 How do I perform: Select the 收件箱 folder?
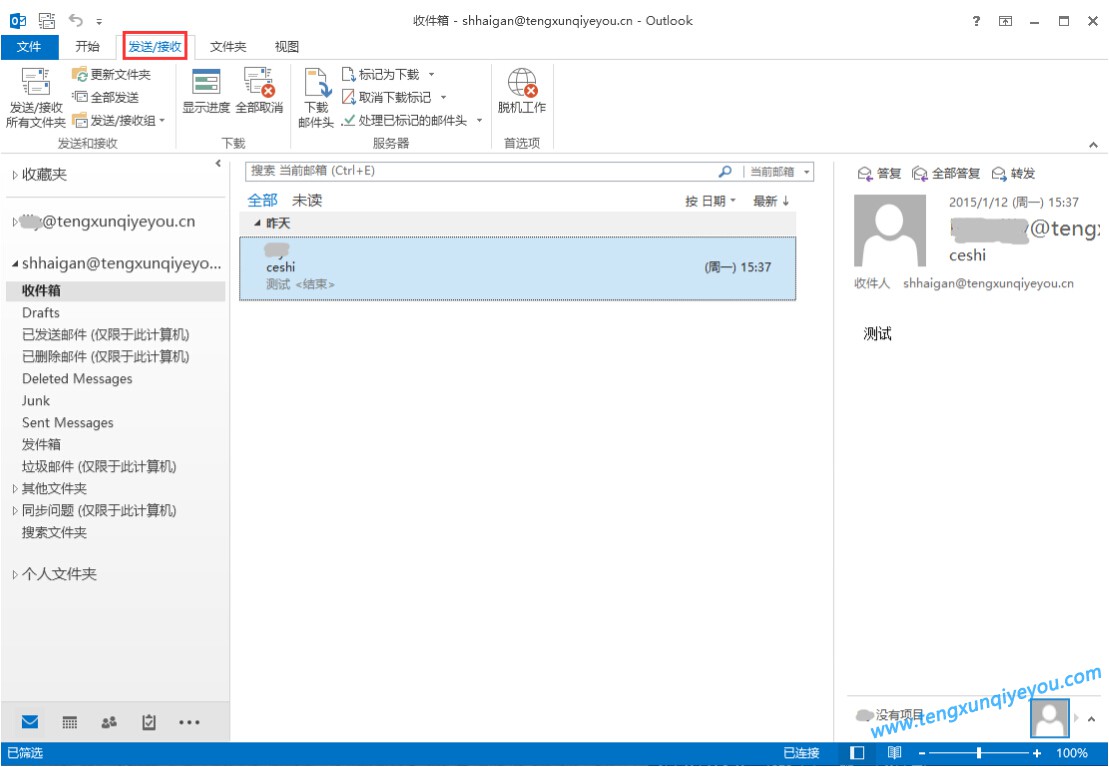(x=115, y=291)
